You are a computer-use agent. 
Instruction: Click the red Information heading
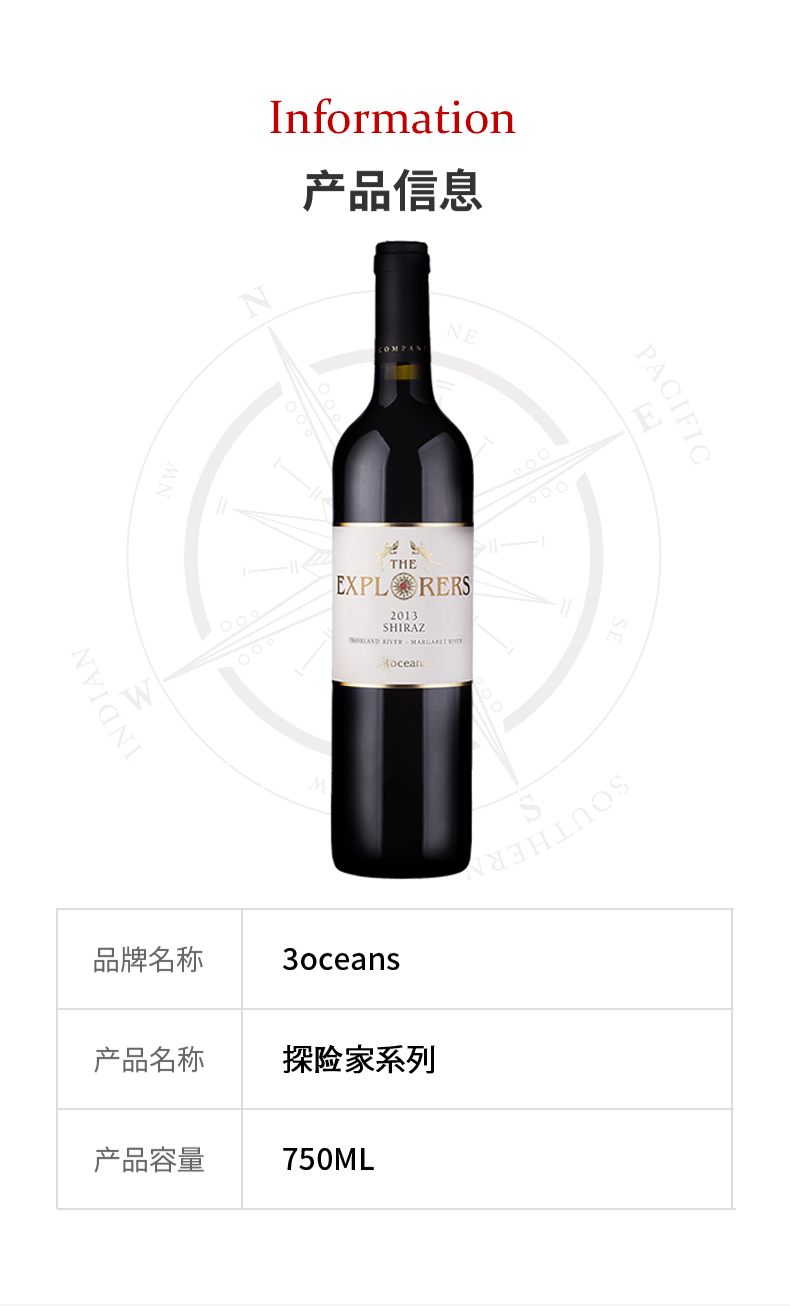[x=392, y=118]
